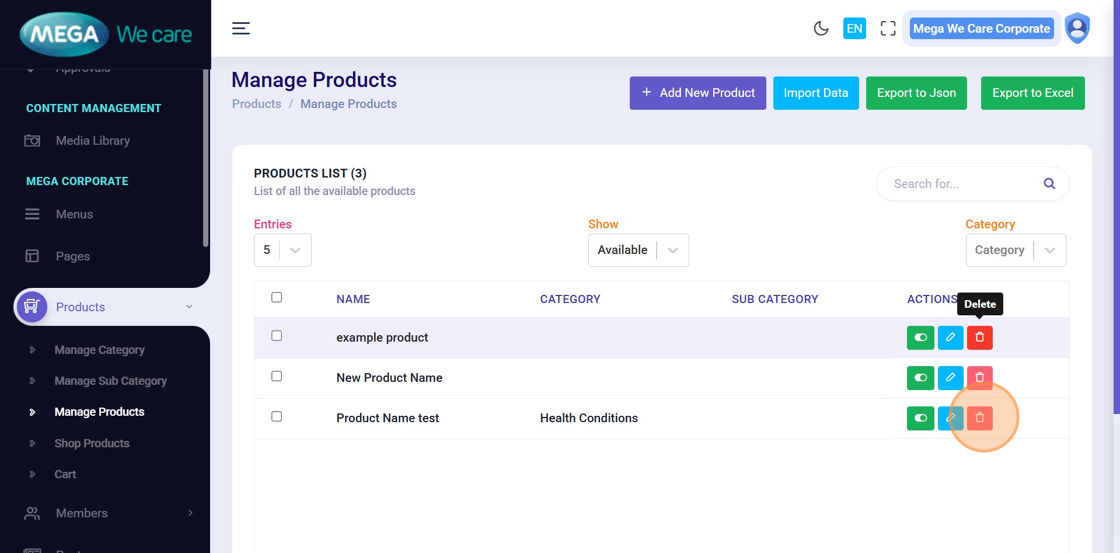Viewport: 1120px width, 553px height.
Task: Edit the example product entry
Action: (x=950, y=338)
